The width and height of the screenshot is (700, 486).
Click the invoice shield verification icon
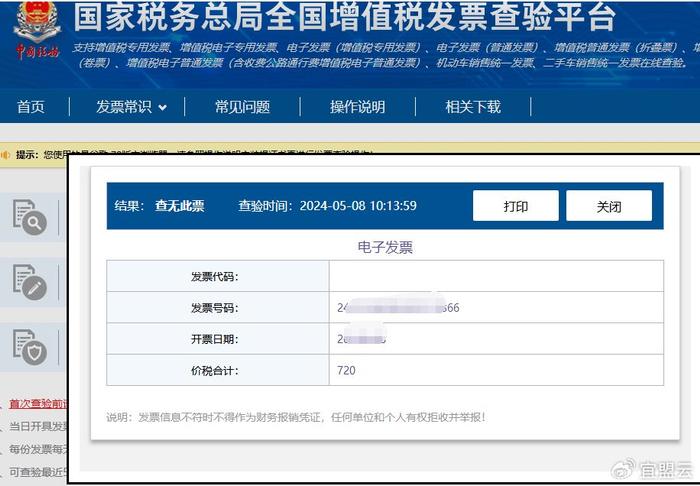(30, 347)
